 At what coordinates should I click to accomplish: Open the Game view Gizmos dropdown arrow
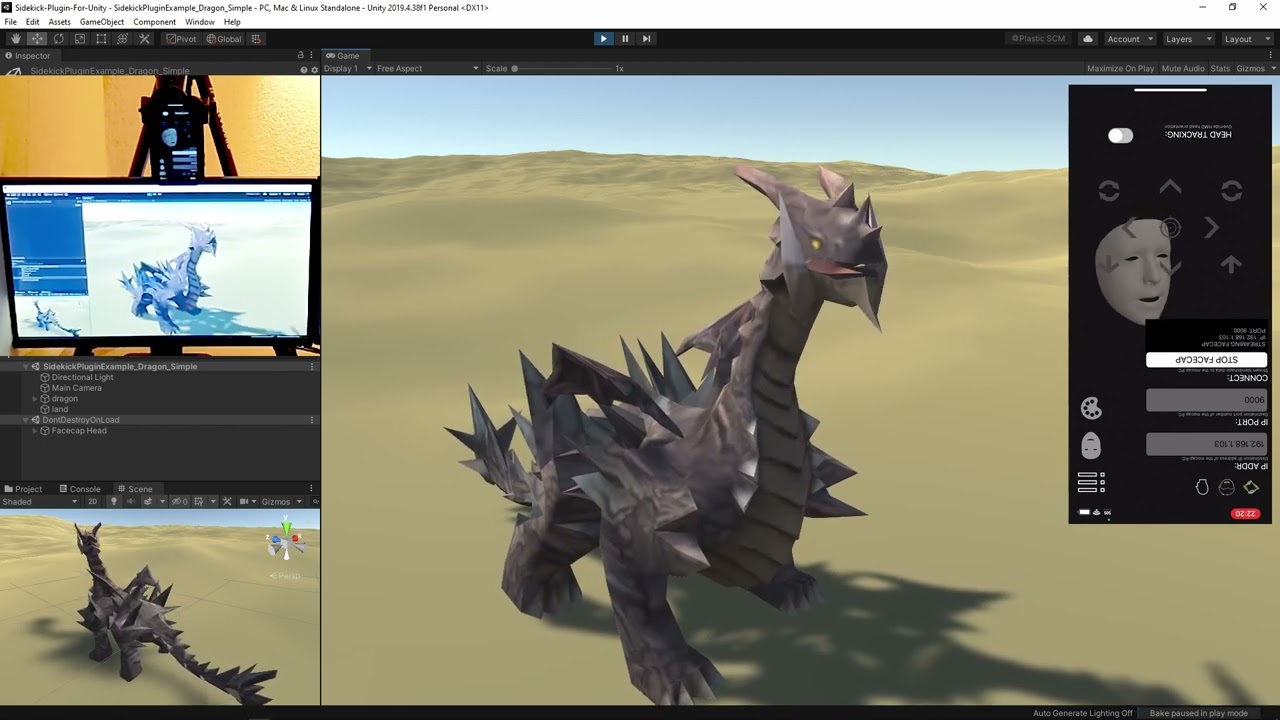point(1273,69)
